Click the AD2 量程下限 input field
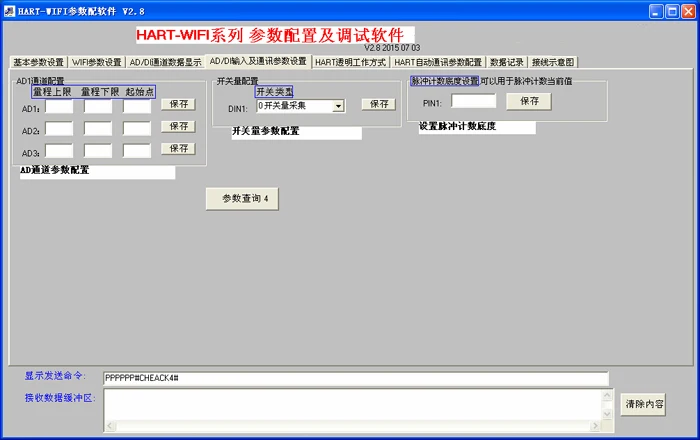The image size is (700, 440). pyautogui.click(x=98, y=129)
